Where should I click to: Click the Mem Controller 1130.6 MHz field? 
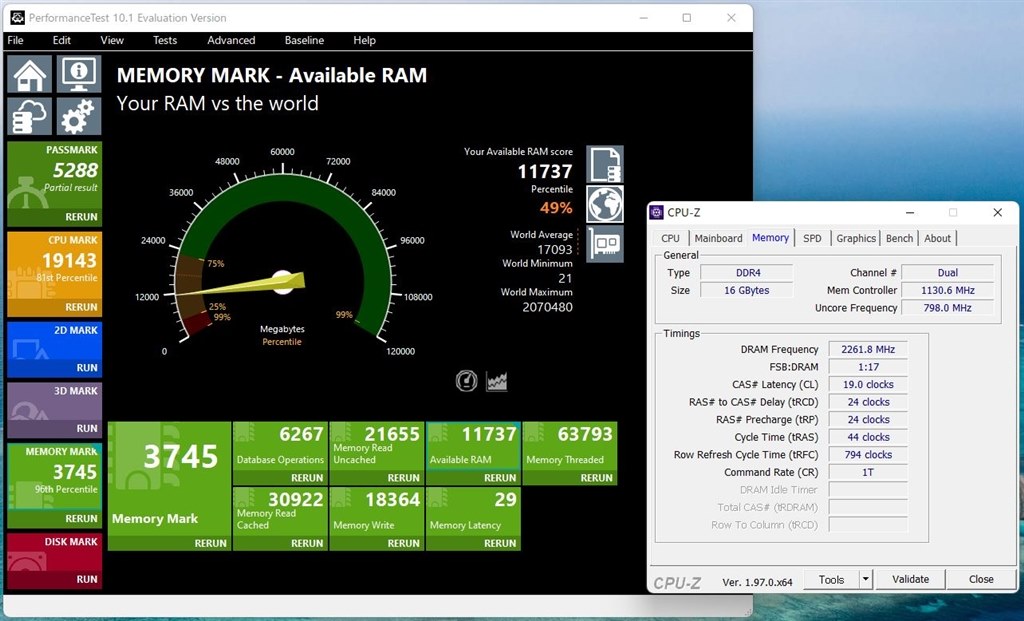point(948,291)
